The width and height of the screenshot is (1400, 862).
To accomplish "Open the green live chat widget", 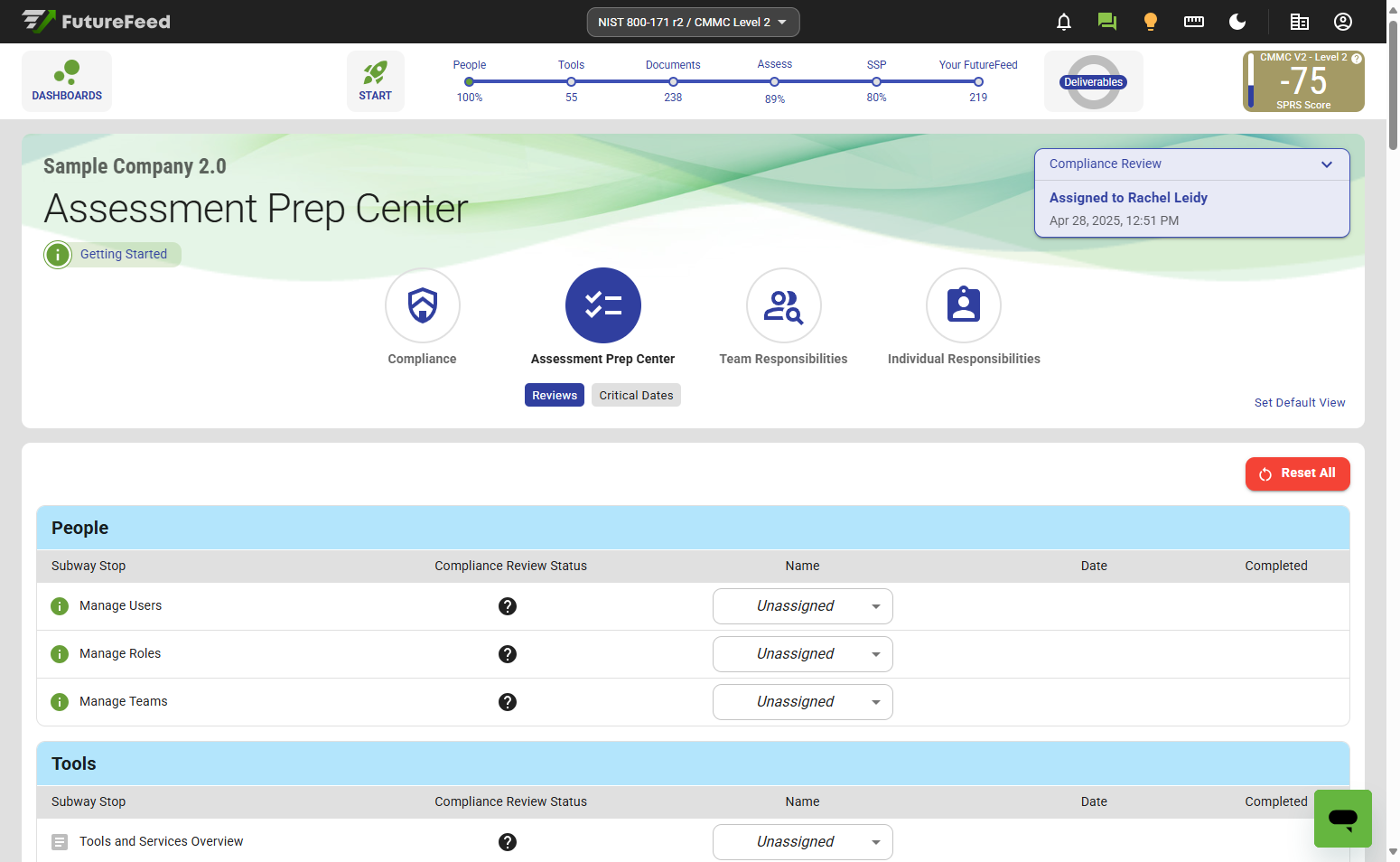I will pos(1342,819).
